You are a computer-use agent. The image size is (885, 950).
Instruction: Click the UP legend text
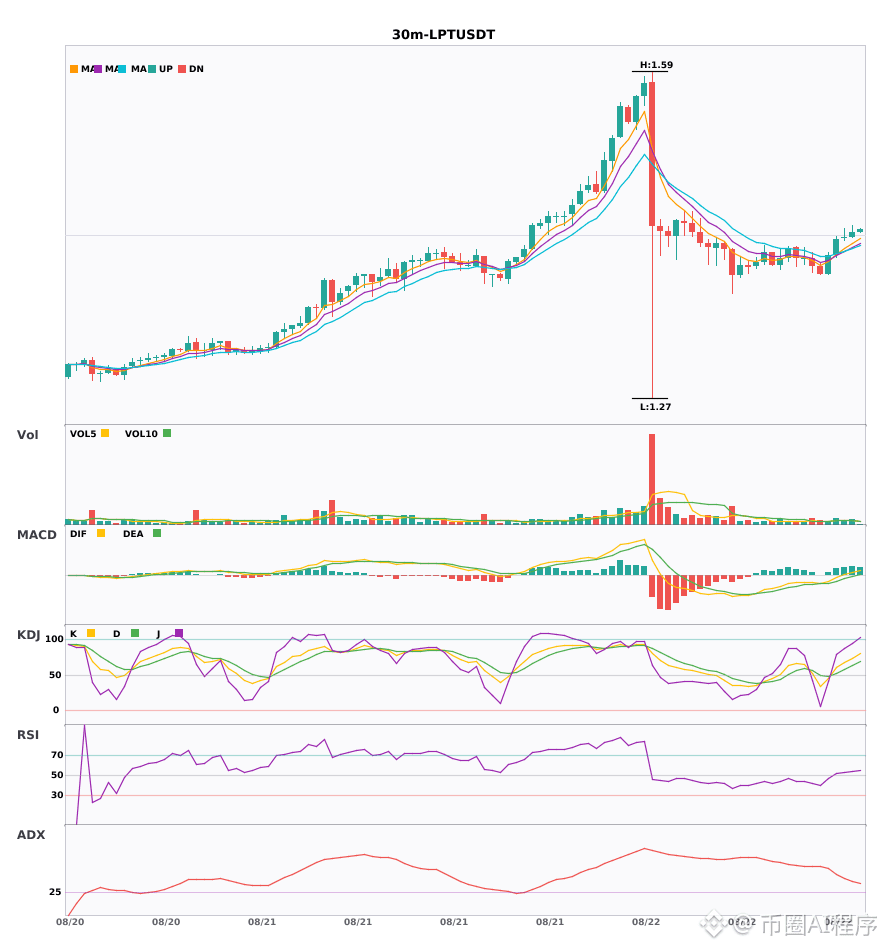click(166, 69)
